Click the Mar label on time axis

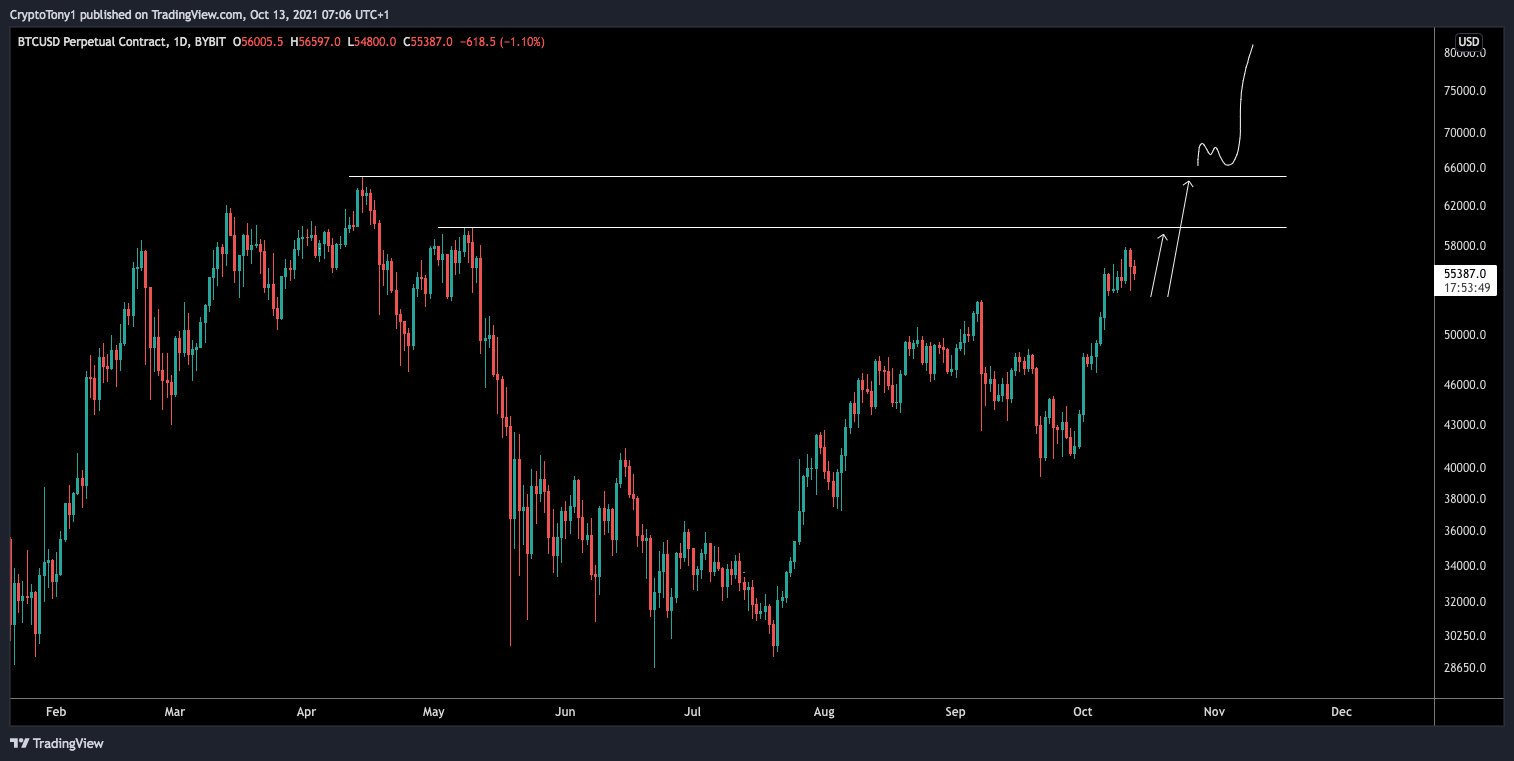(175, 712)
